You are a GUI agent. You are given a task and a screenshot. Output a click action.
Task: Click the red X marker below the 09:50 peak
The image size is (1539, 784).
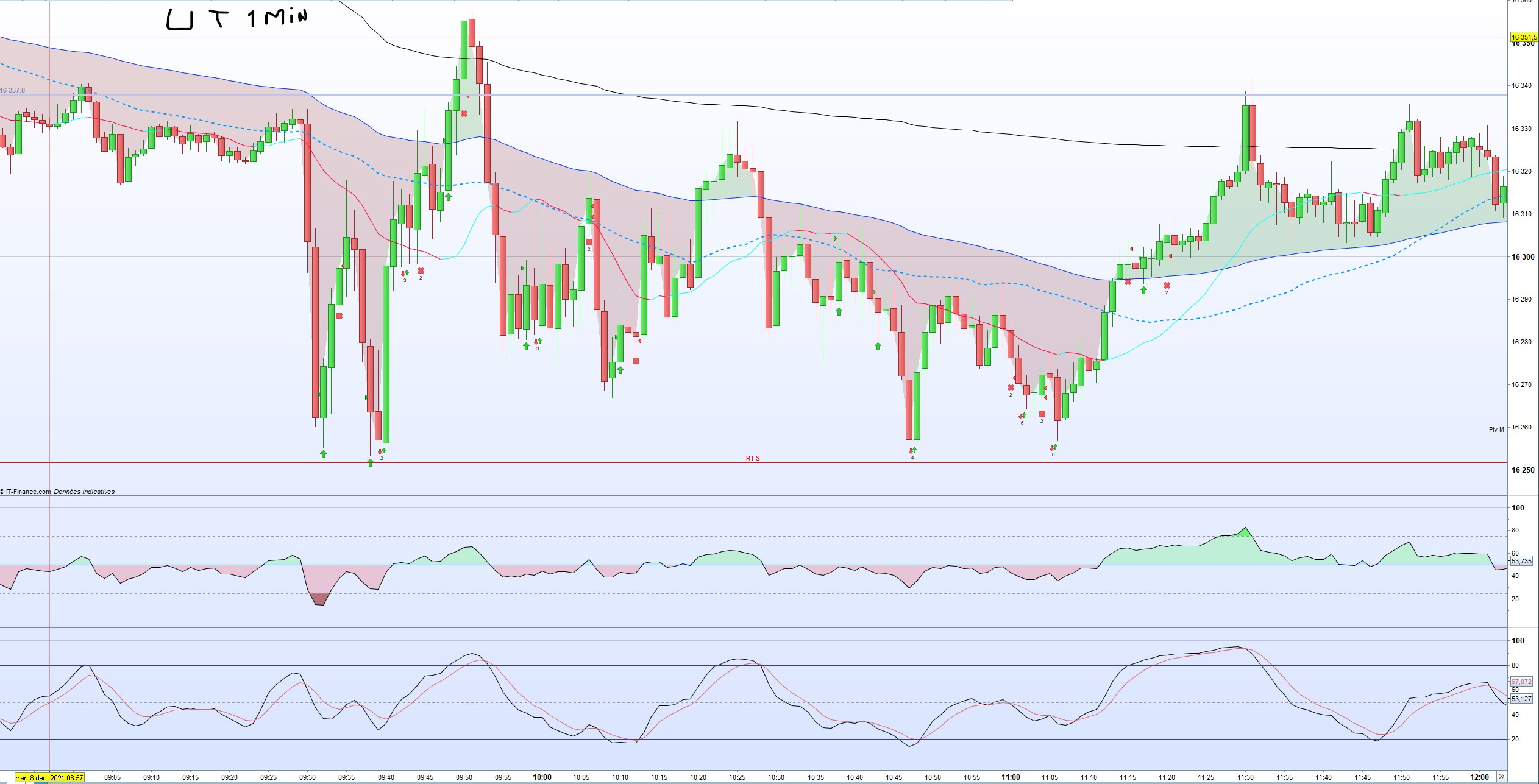click(464, 114)
